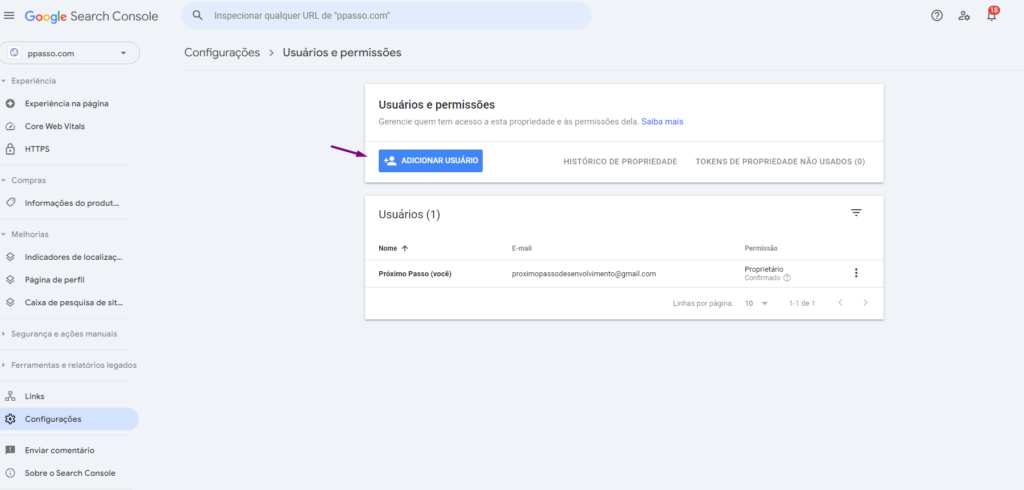This screenshot has height=490, width=1024.
Task: Click the Experiência na página icon
Action: click(x=10, y=103)
